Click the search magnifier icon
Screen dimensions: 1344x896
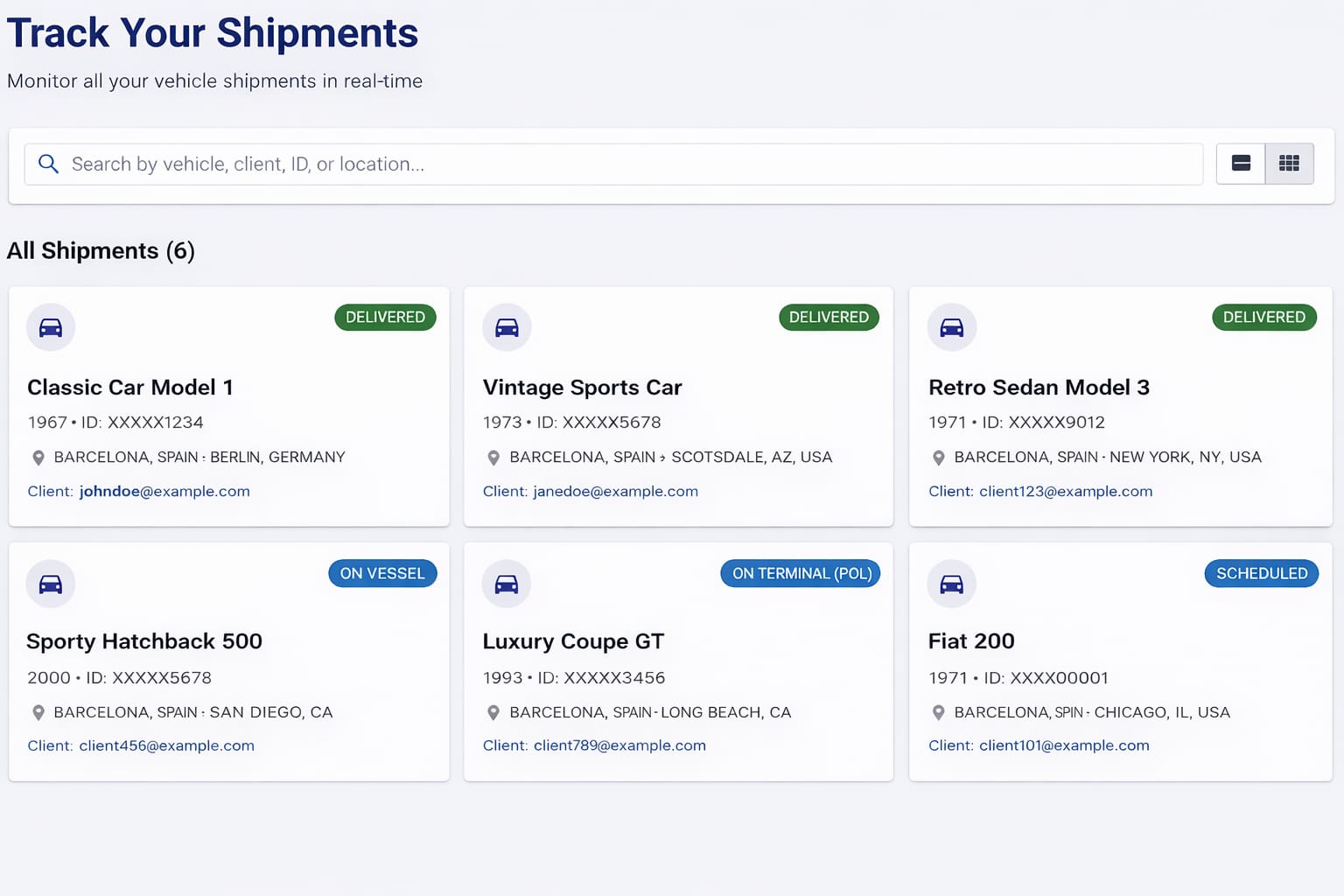pos(49,164)
